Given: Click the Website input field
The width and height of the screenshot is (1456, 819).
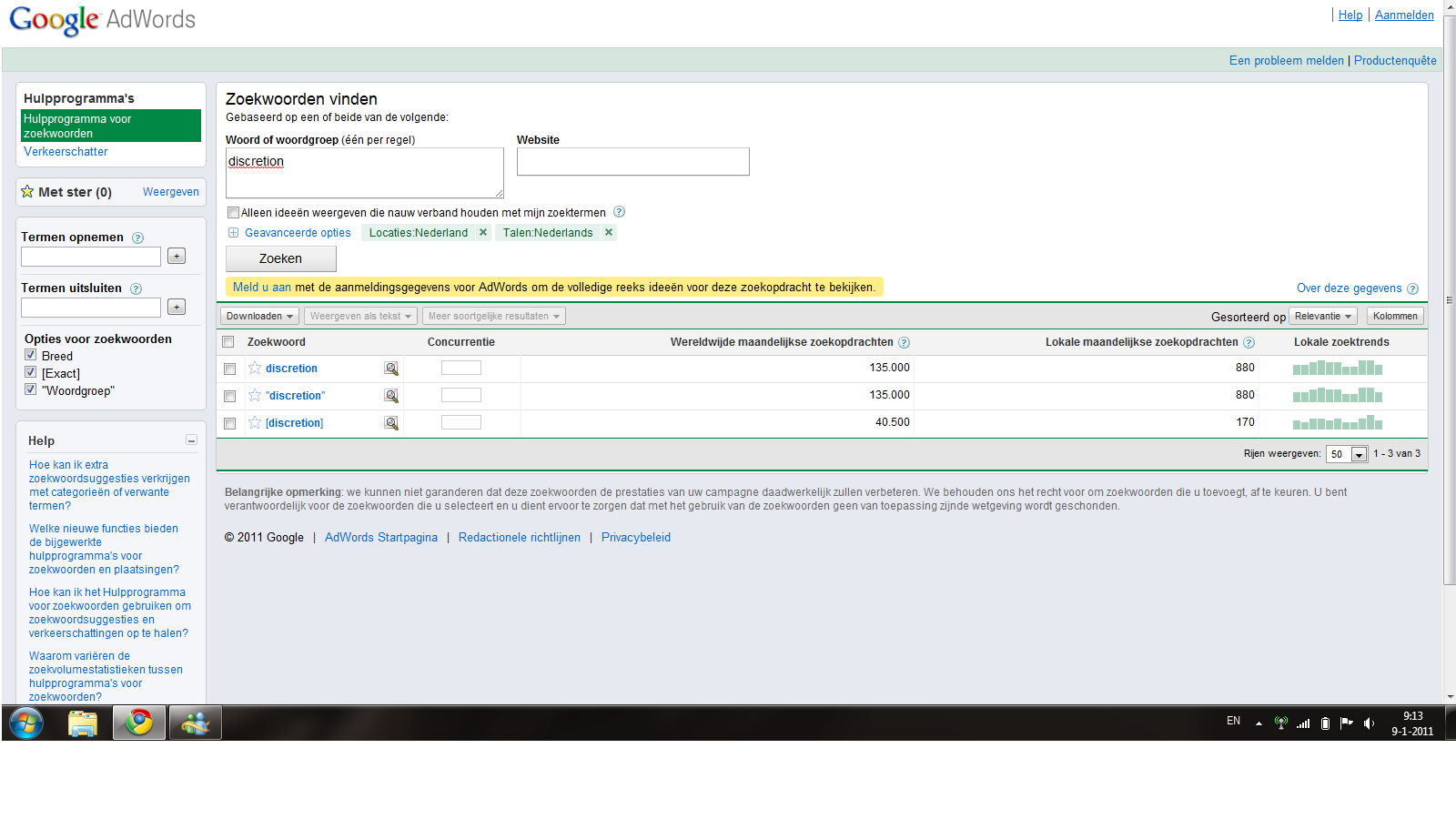Looking at the screenshot, I should 633,162.
